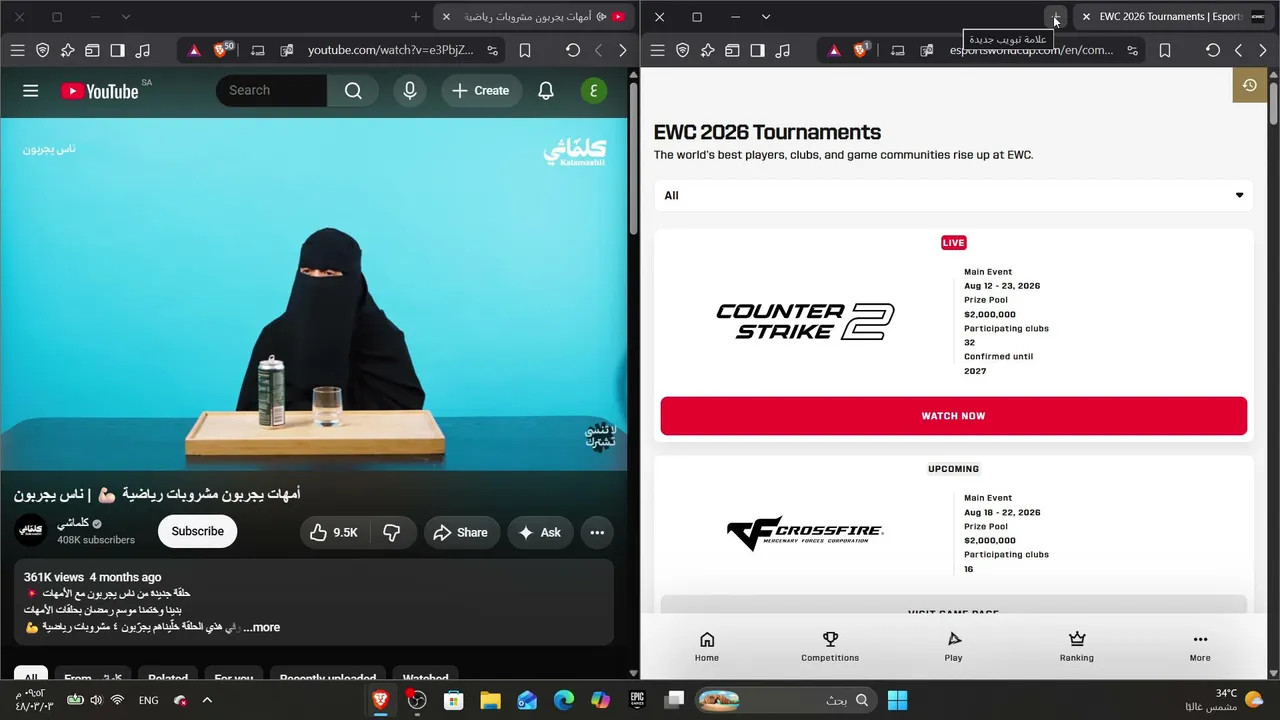Reload the EWC tournaments page
1280x720 pixels.
coord(1213,50)
